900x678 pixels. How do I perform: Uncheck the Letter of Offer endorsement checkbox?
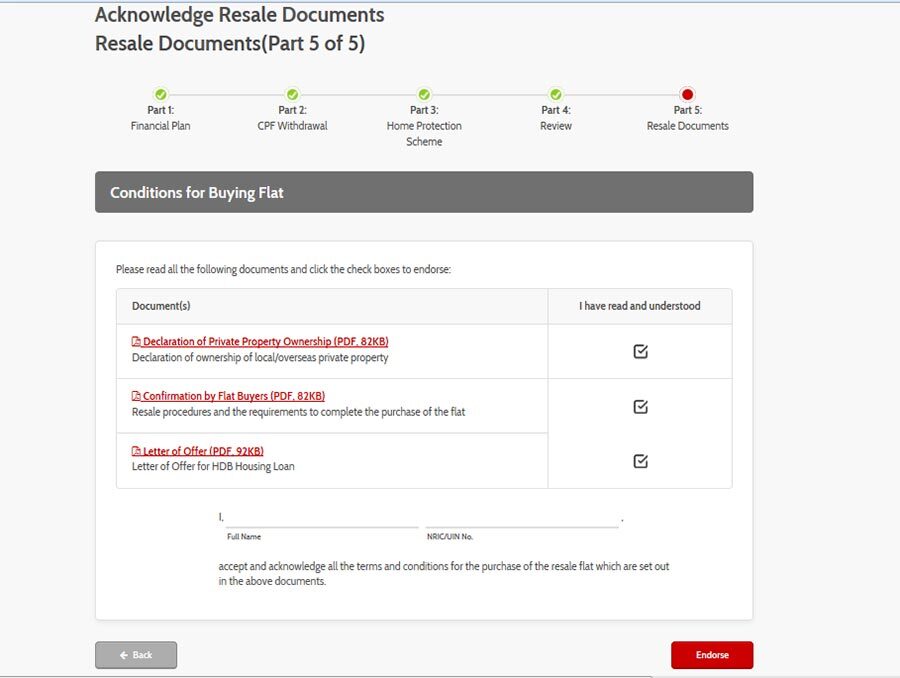[x=639, y=461]
